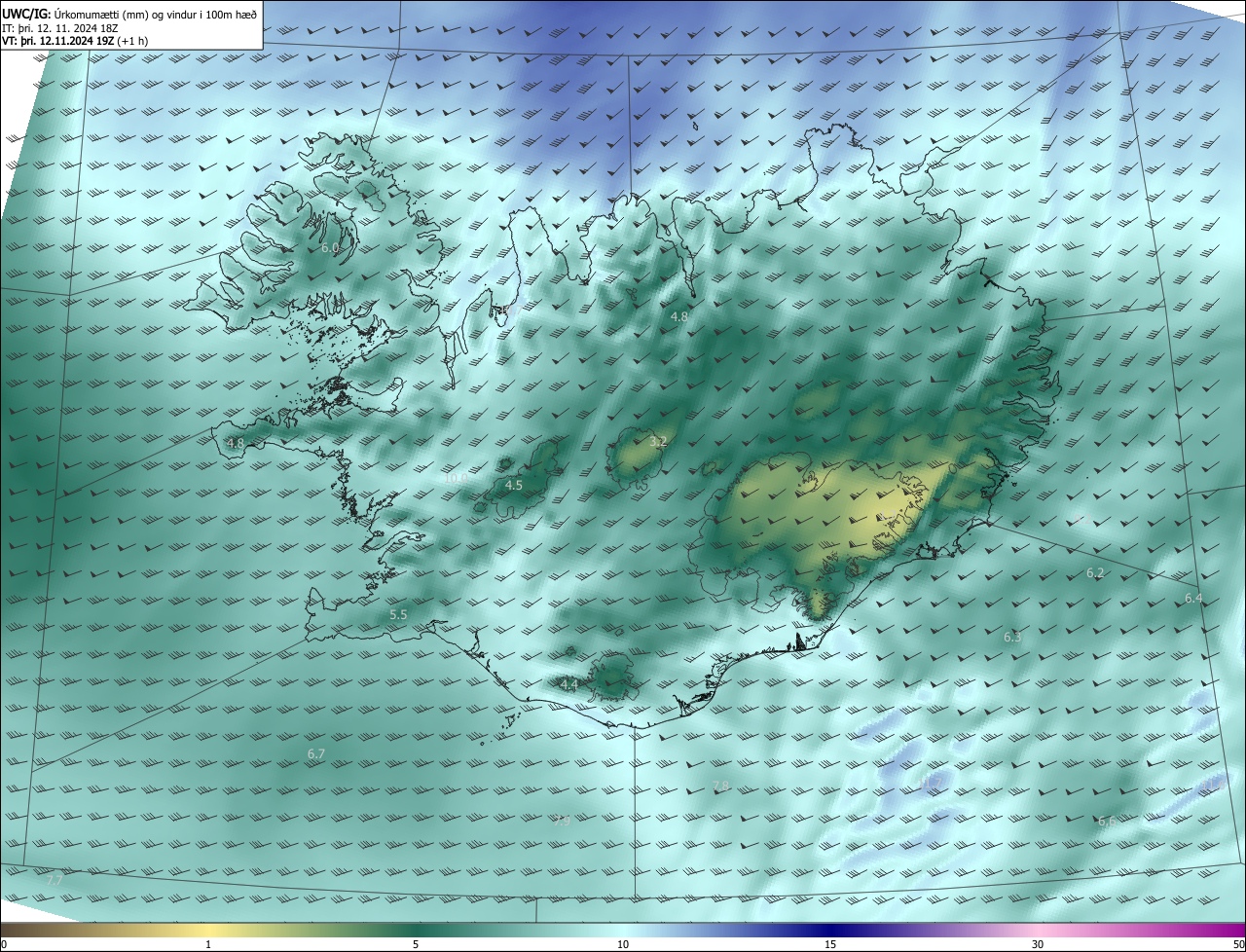This screenshot has width=1246, height=952.
Task: Click the 7.9 value south of Iceland
Action: coord(563,821)
